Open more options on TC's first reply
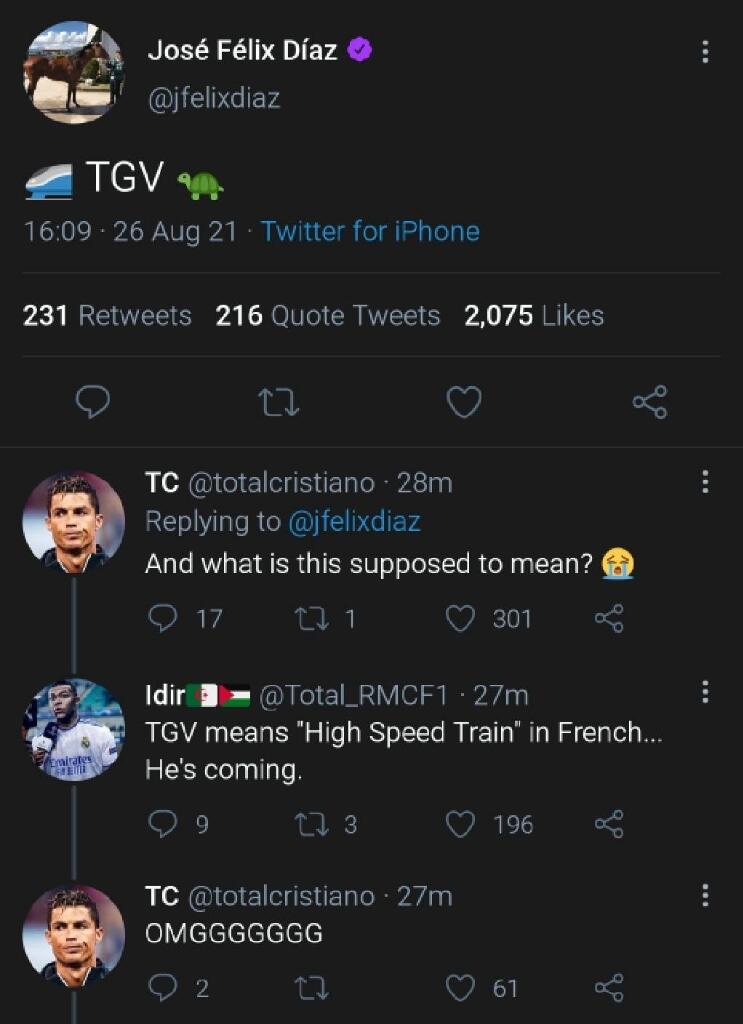 [x=705, y=482]
